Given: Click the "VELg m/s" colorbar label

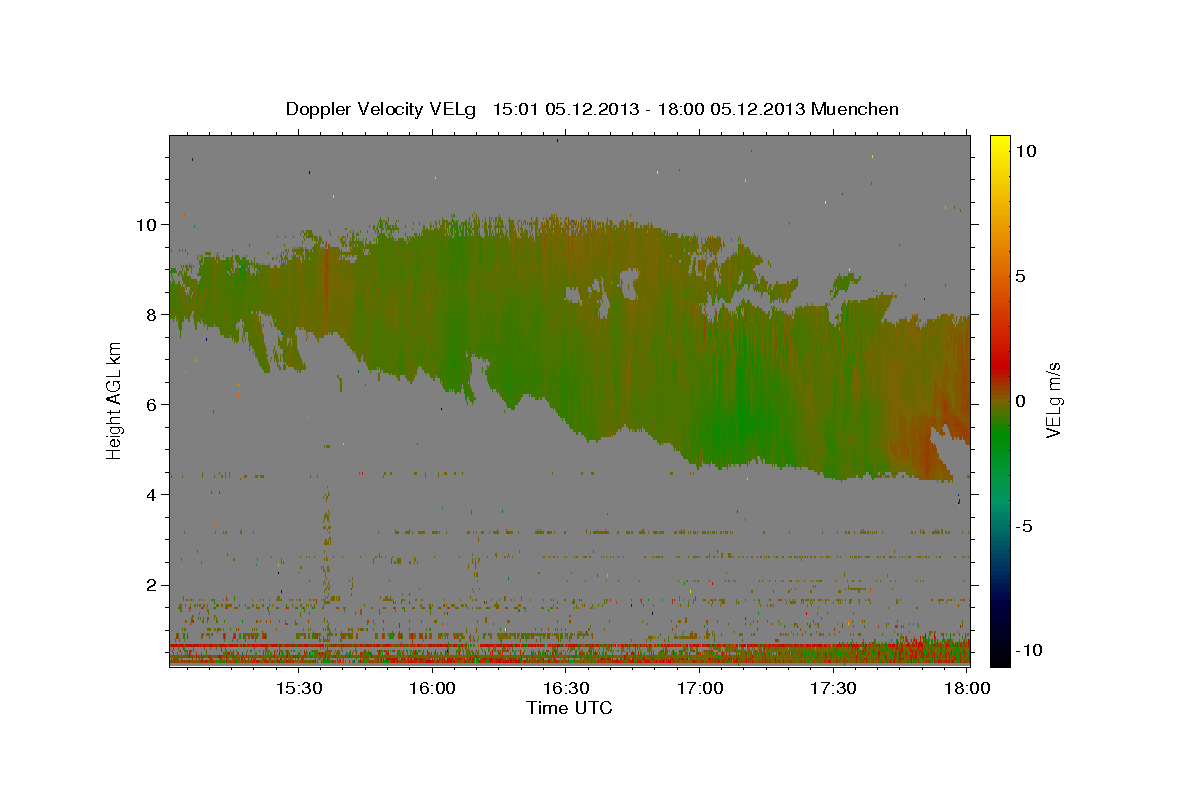Looking at the screenshot, I should tap(1054, 400).
